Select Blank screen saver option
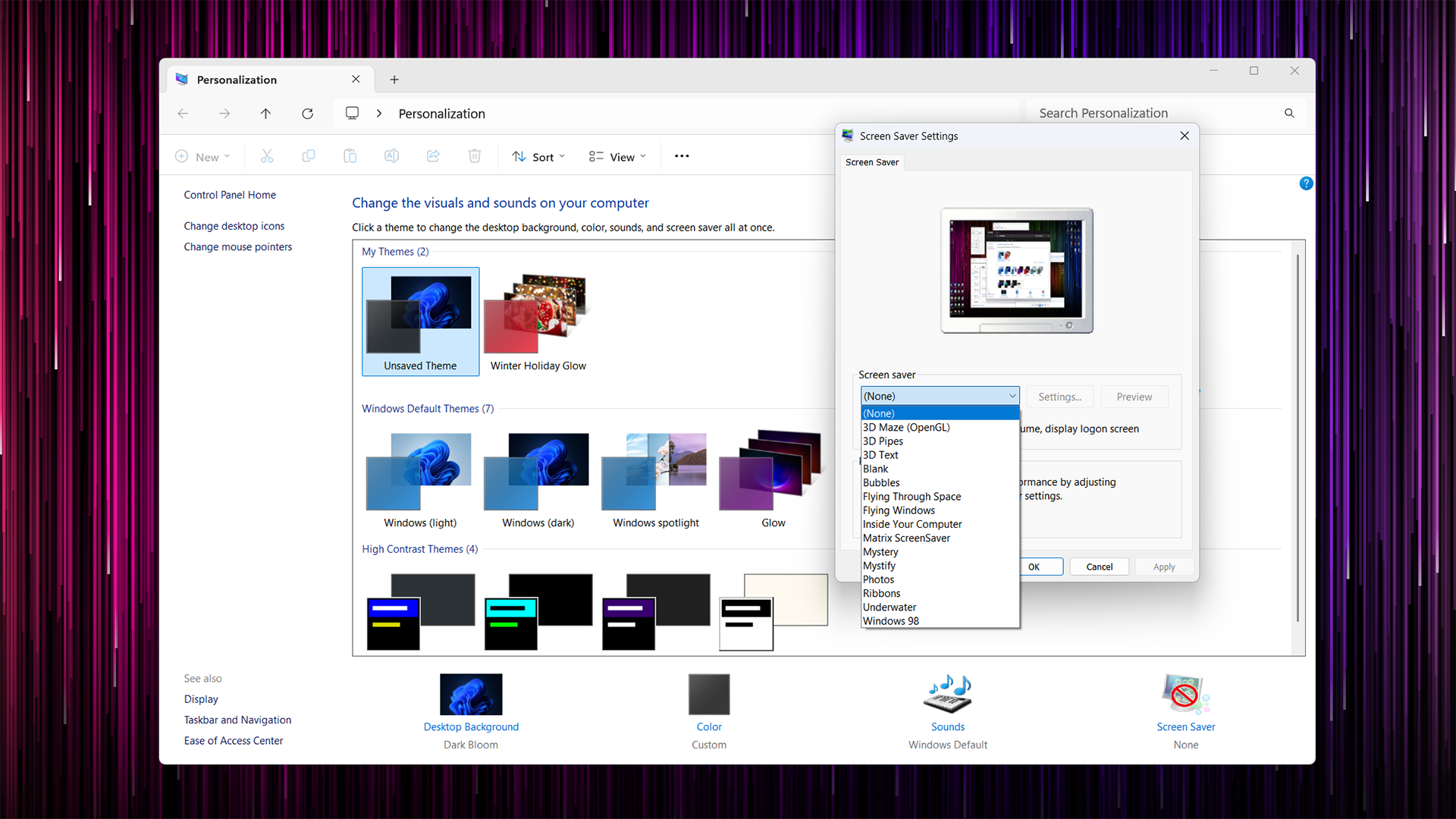The width and height of the screenshot is (1456, 819). click(x=940, y=469)
